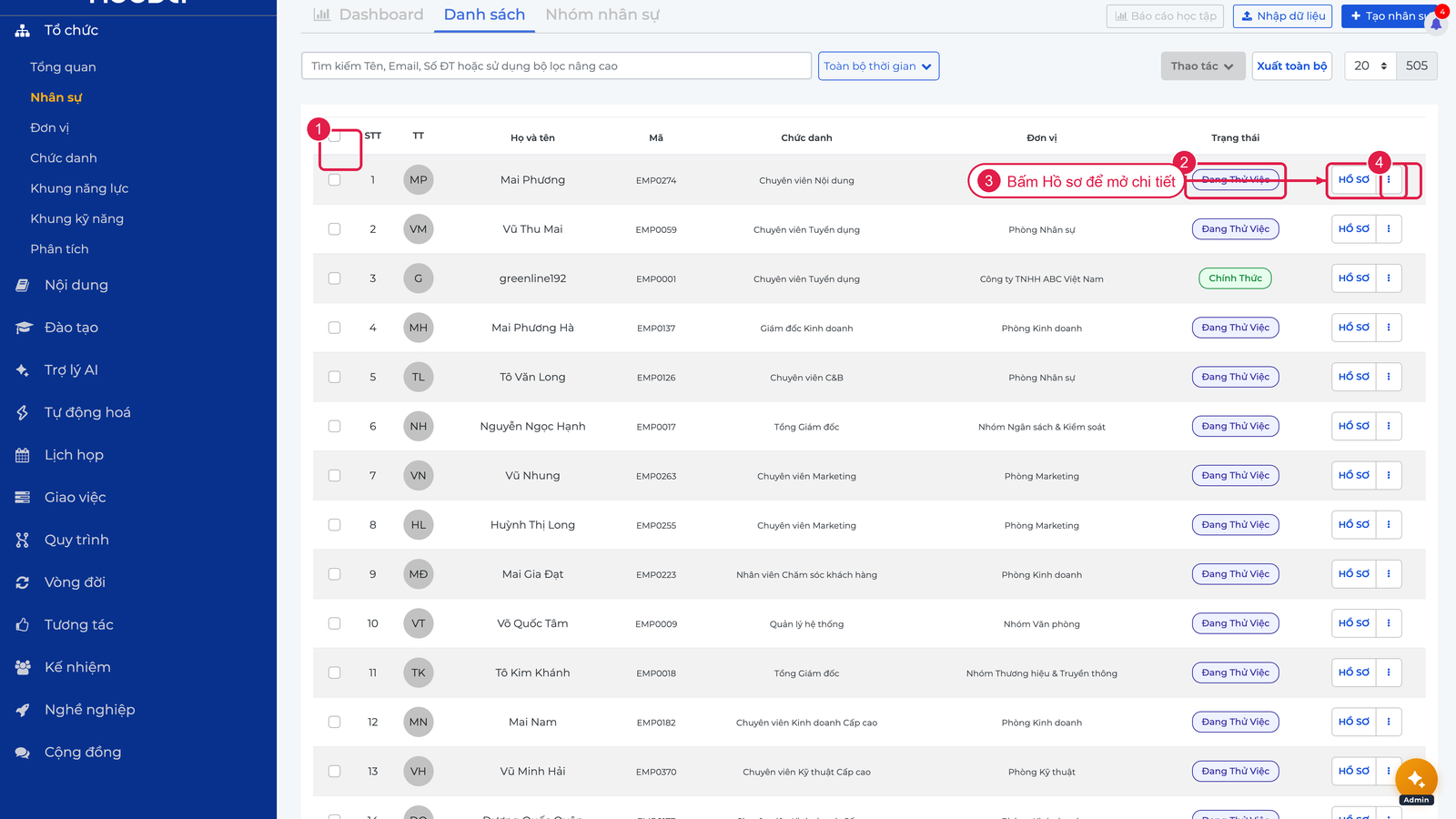This screenshot has height=819, width=1456.
Task: Open the notification bell icon
Action: pos(1436,24)
